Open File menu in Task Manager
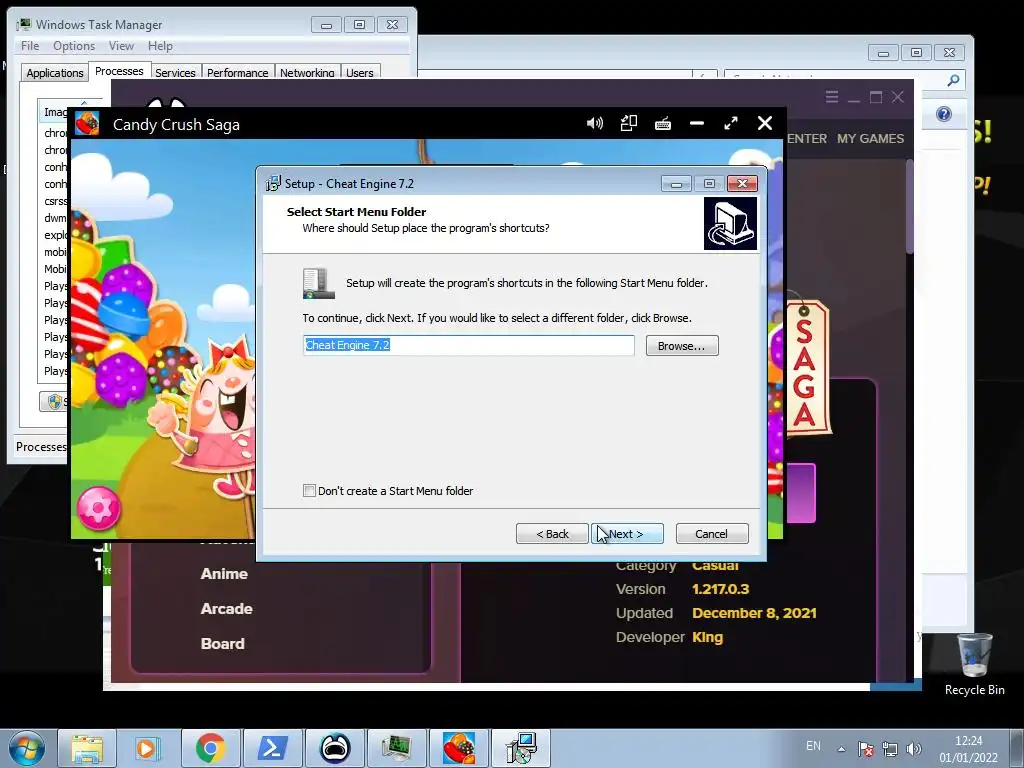The image size is (1024, 768). tap(30, 46)
